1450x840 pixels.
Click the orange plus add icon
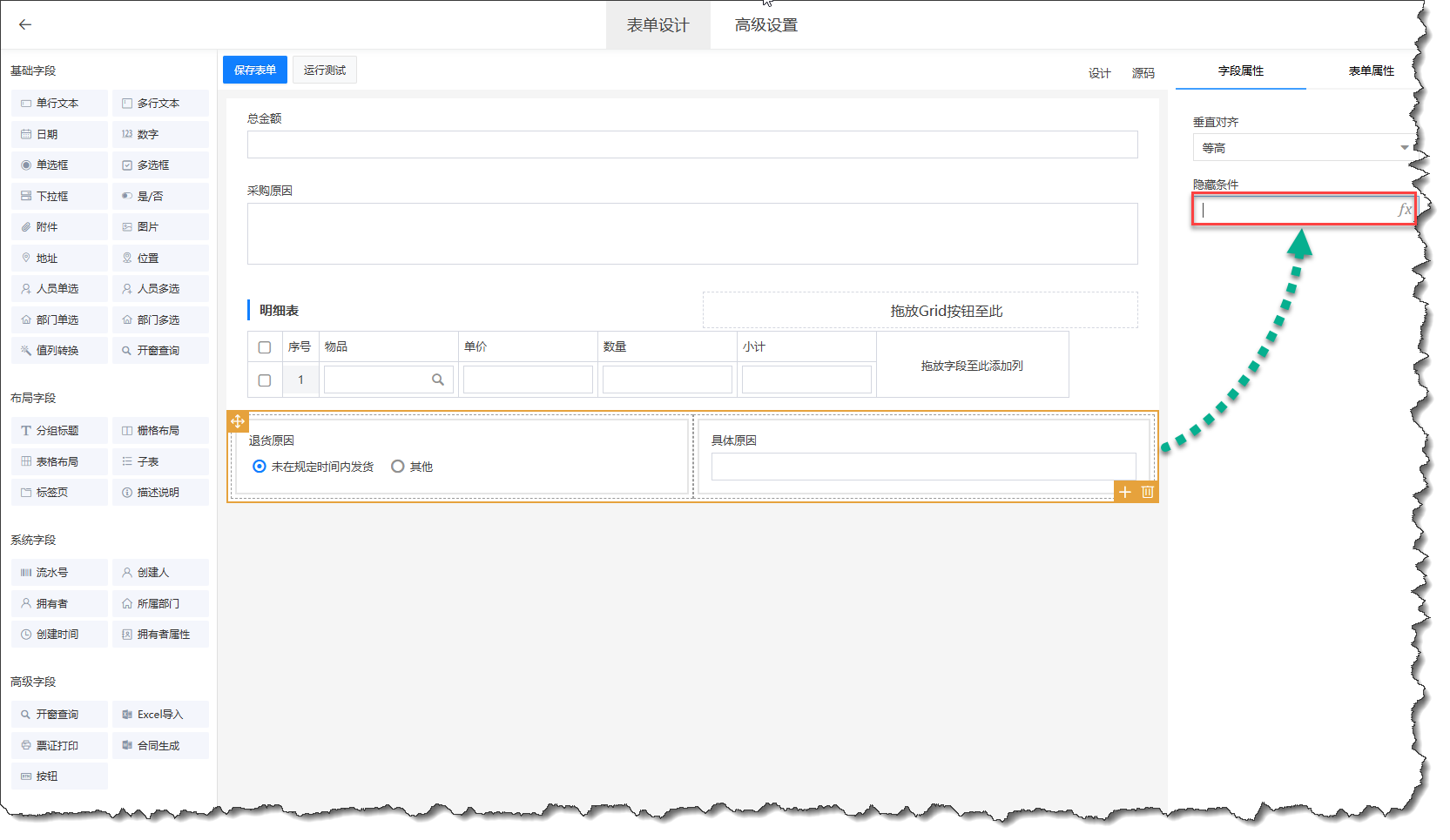click(x=1125, y=492)
